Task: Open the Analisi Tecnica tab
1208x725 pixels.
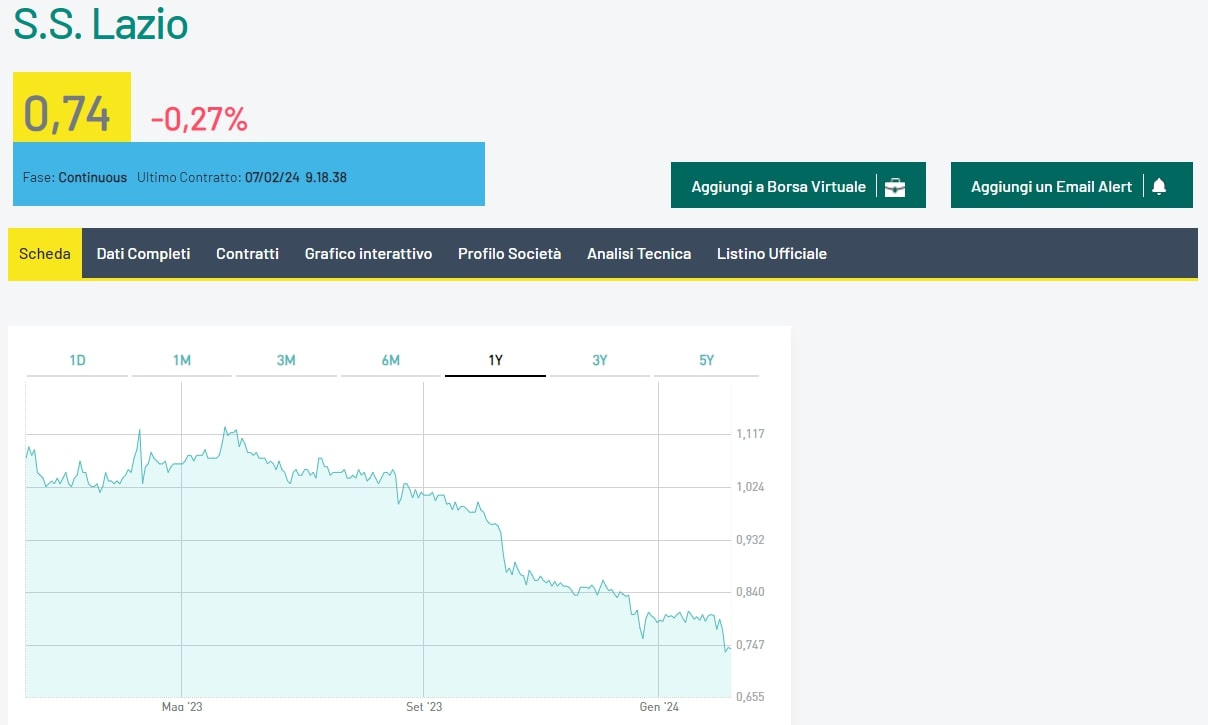Action: coord(639,253)
